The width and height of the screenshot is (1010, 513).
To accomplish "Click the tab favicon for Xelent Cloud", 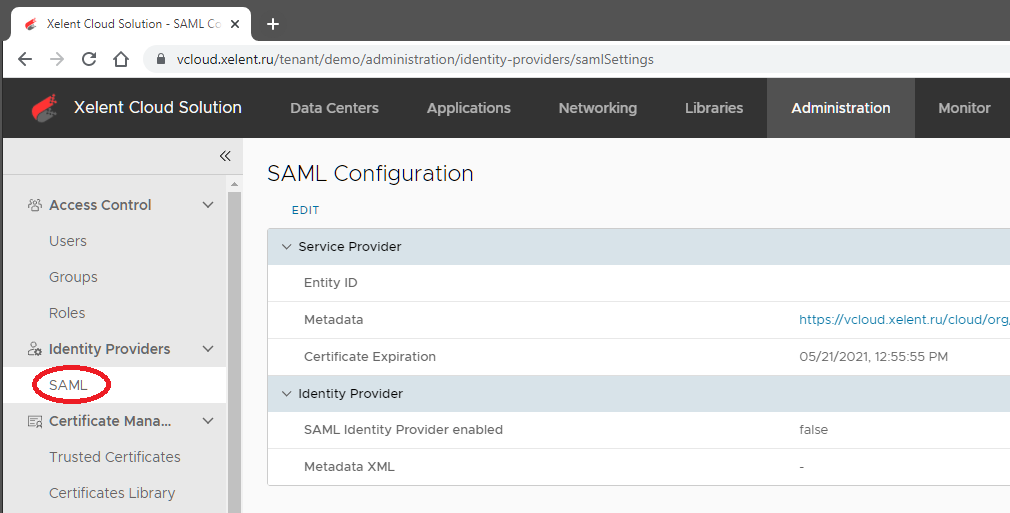I will pos(30,24).
